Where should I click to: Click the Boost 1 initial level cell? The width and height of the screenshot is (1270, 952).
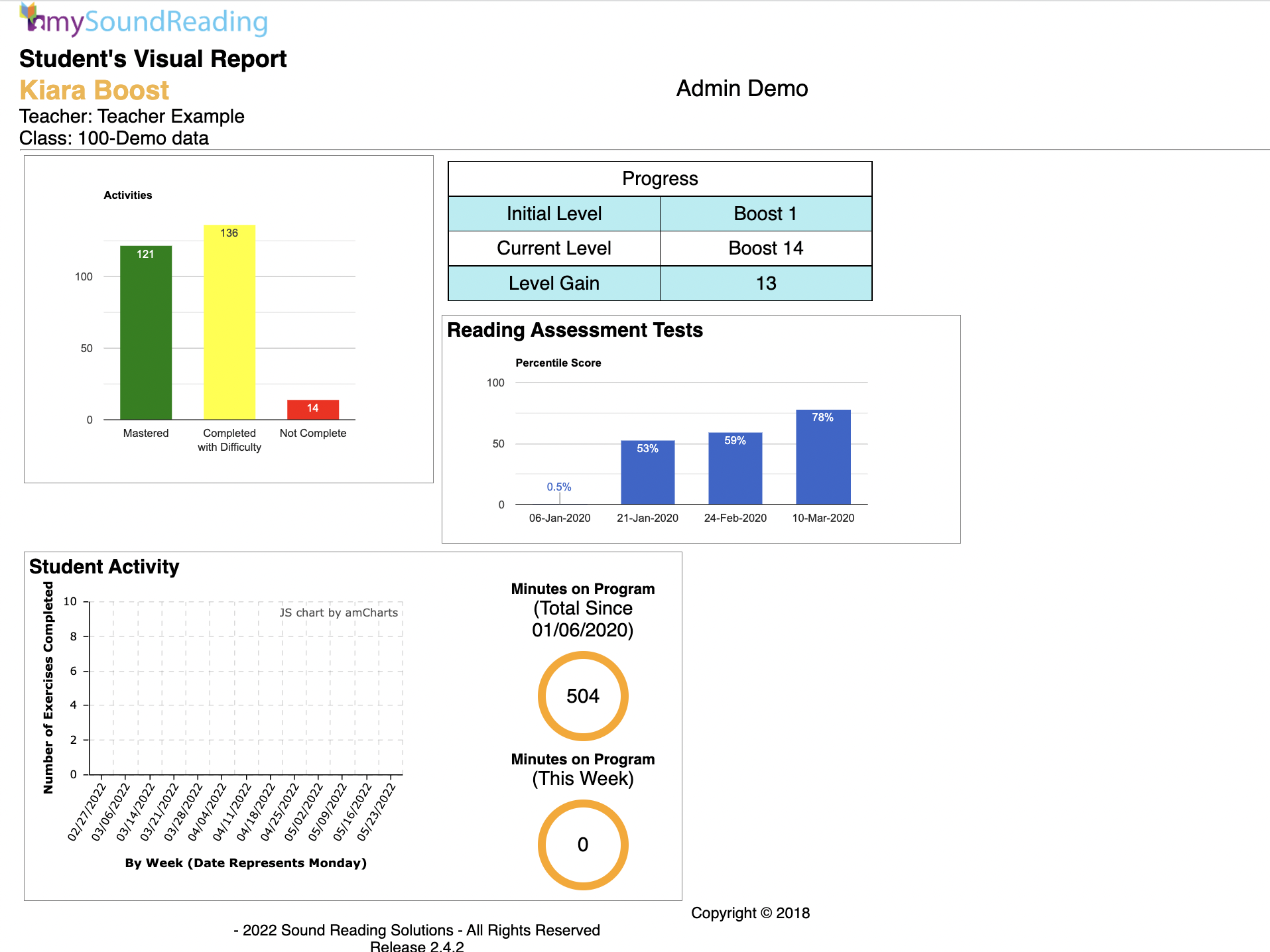pos(765,213)
